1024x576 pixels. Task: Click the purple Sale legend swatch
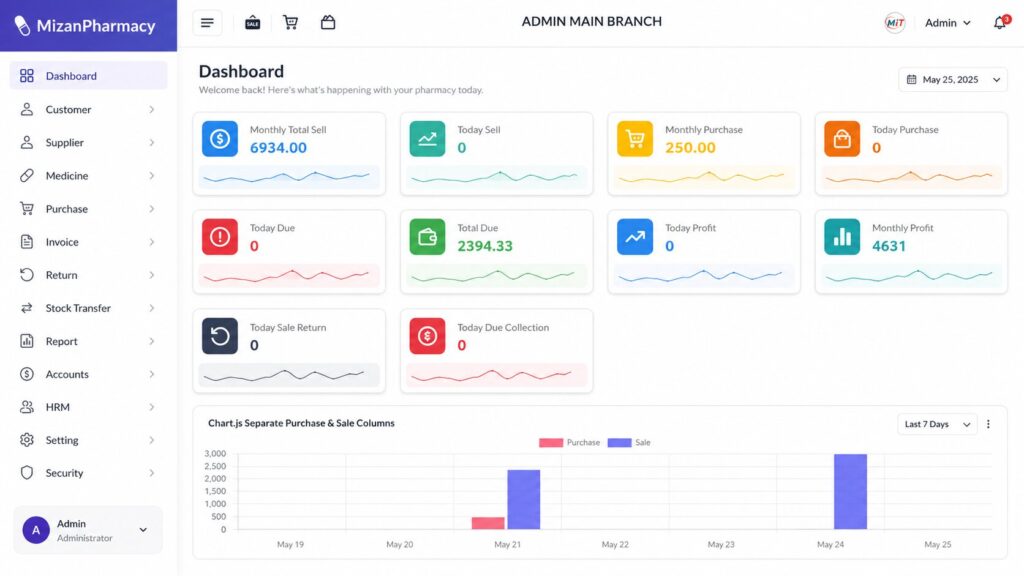pos(619,443)
